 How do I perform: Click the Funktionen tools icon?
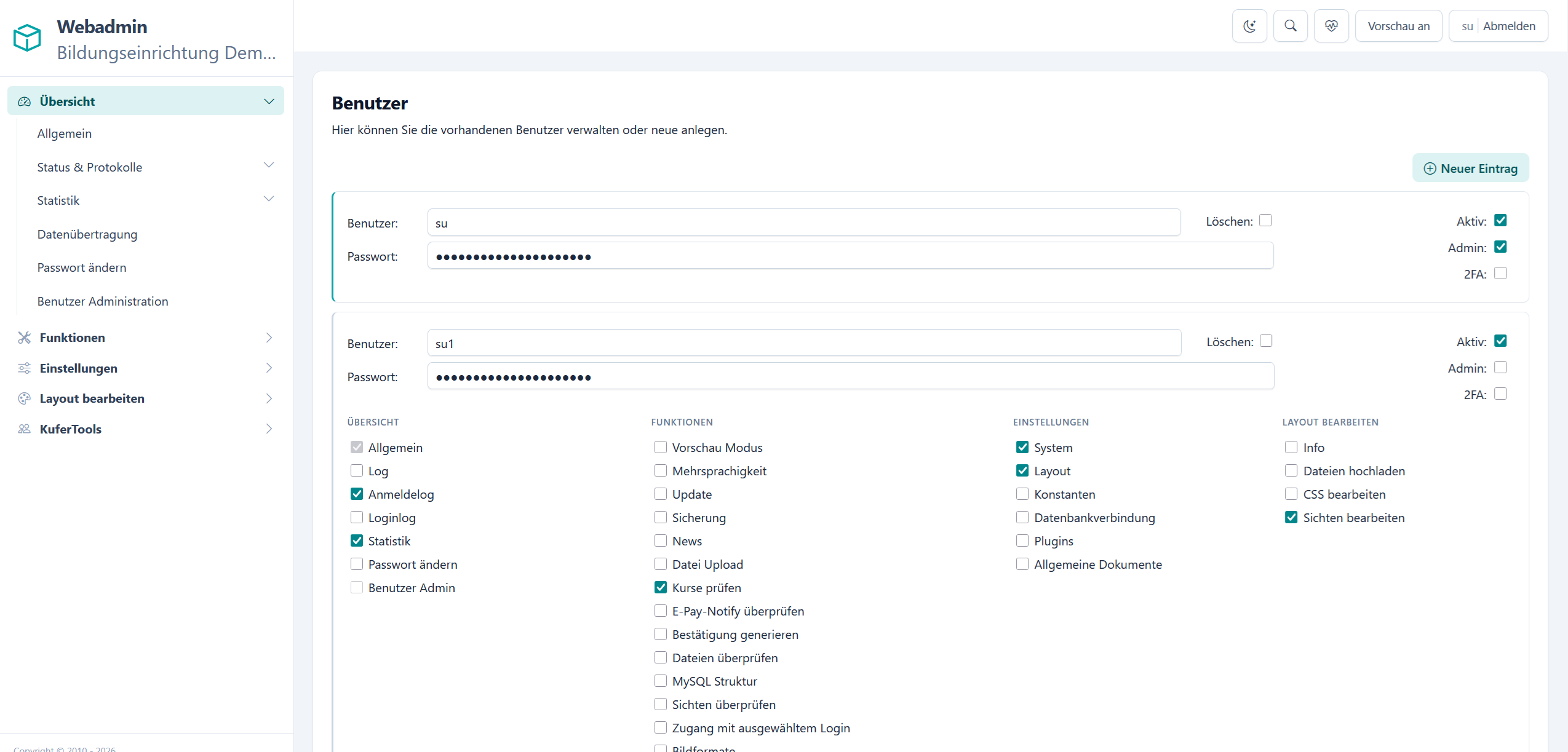[25, 338]
